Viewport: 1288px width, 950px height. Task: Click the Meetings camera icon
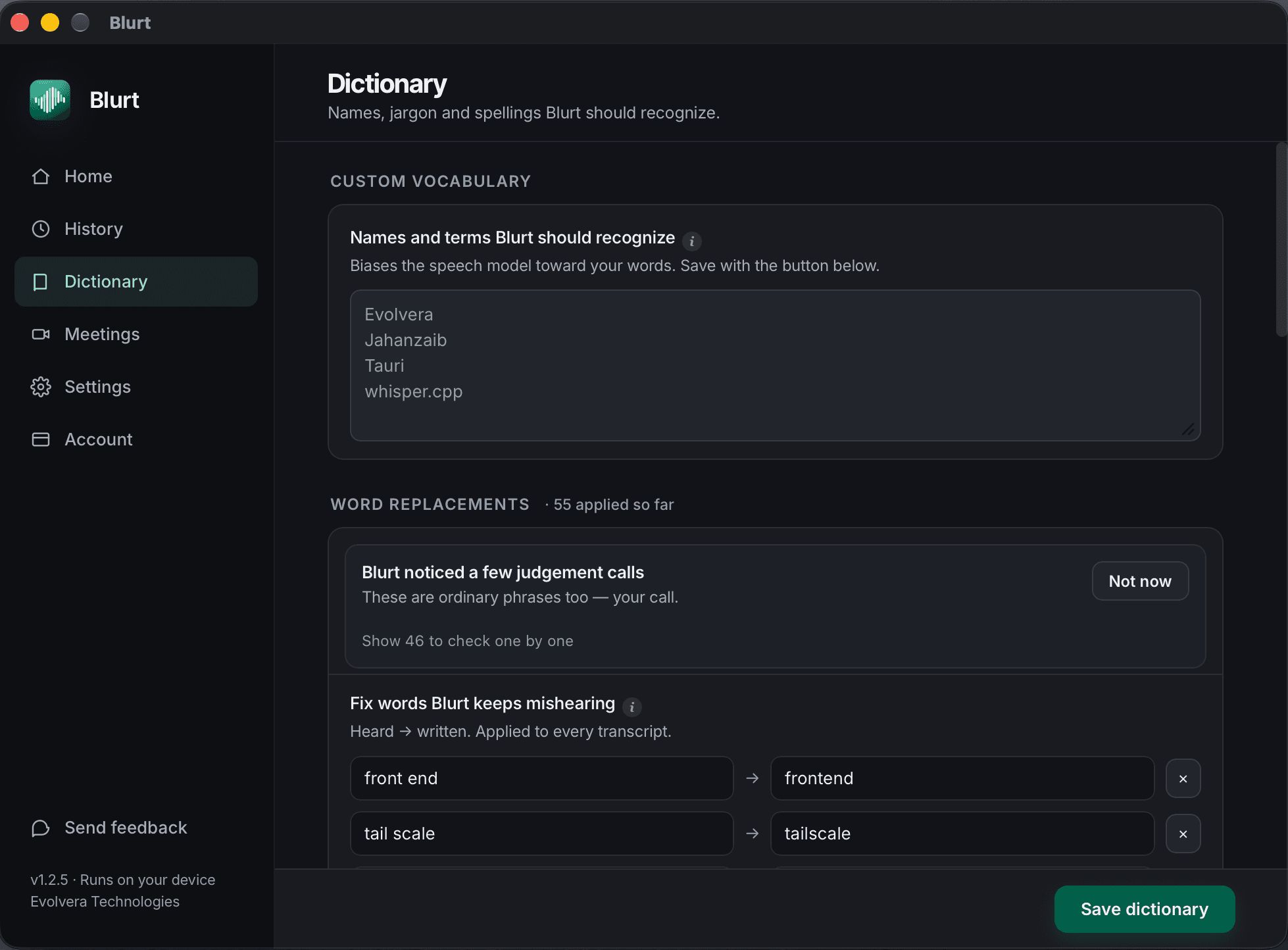point(41,334)
